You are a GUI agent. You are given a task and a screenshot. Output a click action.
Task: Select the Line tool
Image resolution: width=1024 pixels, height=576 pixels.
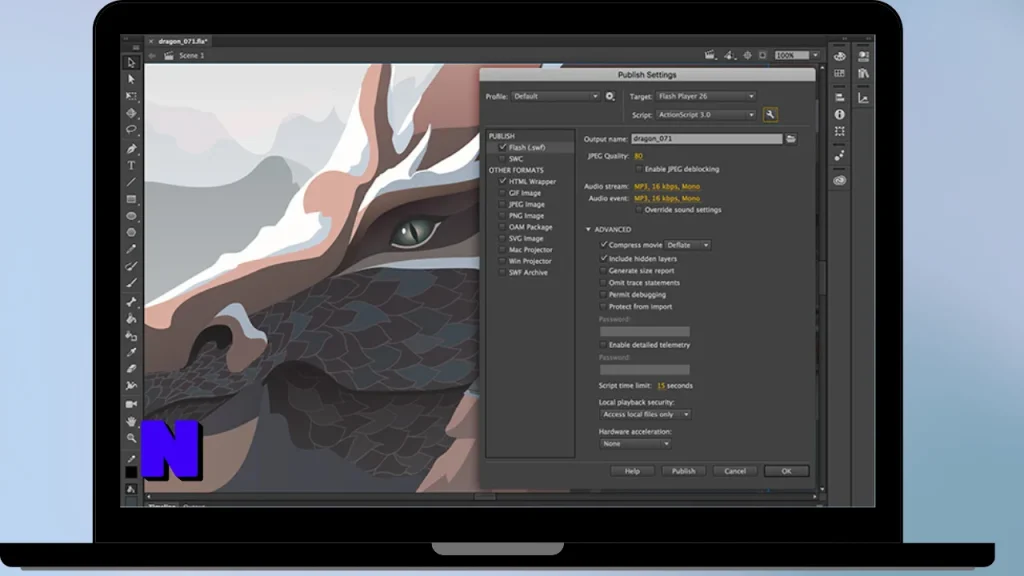(131, 182)
